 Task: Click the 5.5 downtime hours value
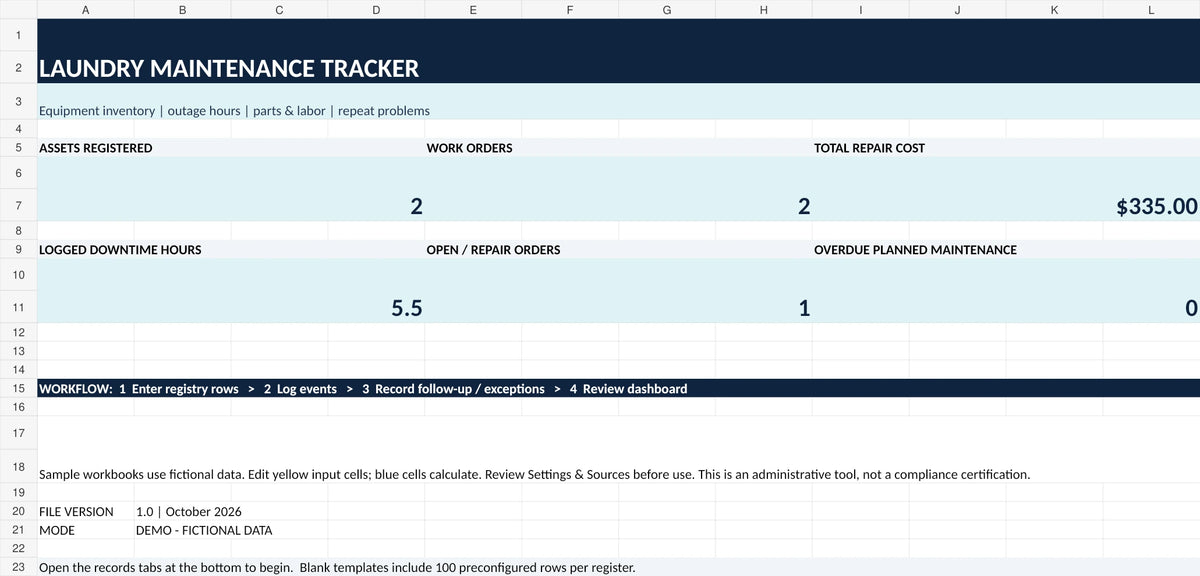[406, 309]
